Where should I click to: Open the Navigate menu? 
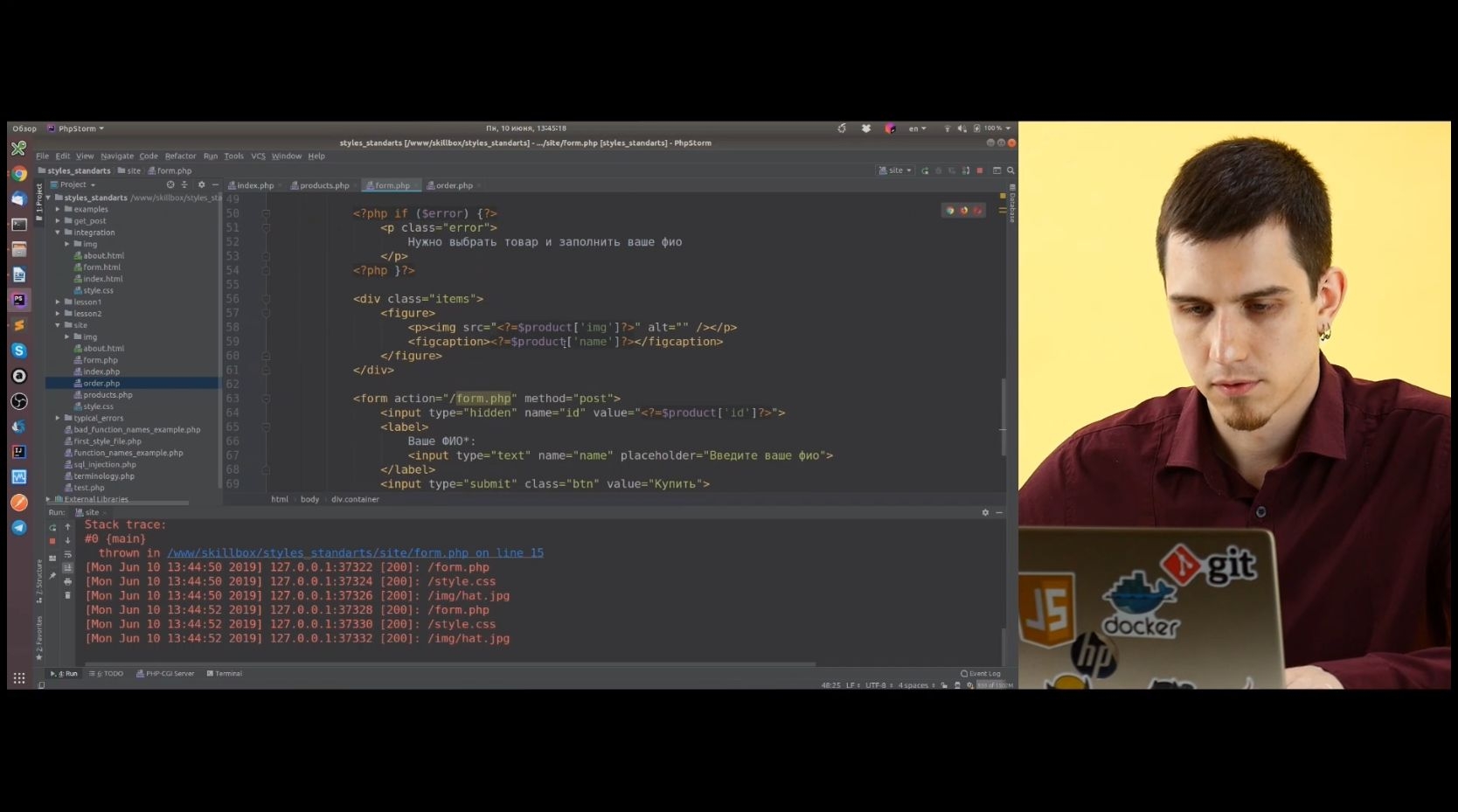point(117,156)
